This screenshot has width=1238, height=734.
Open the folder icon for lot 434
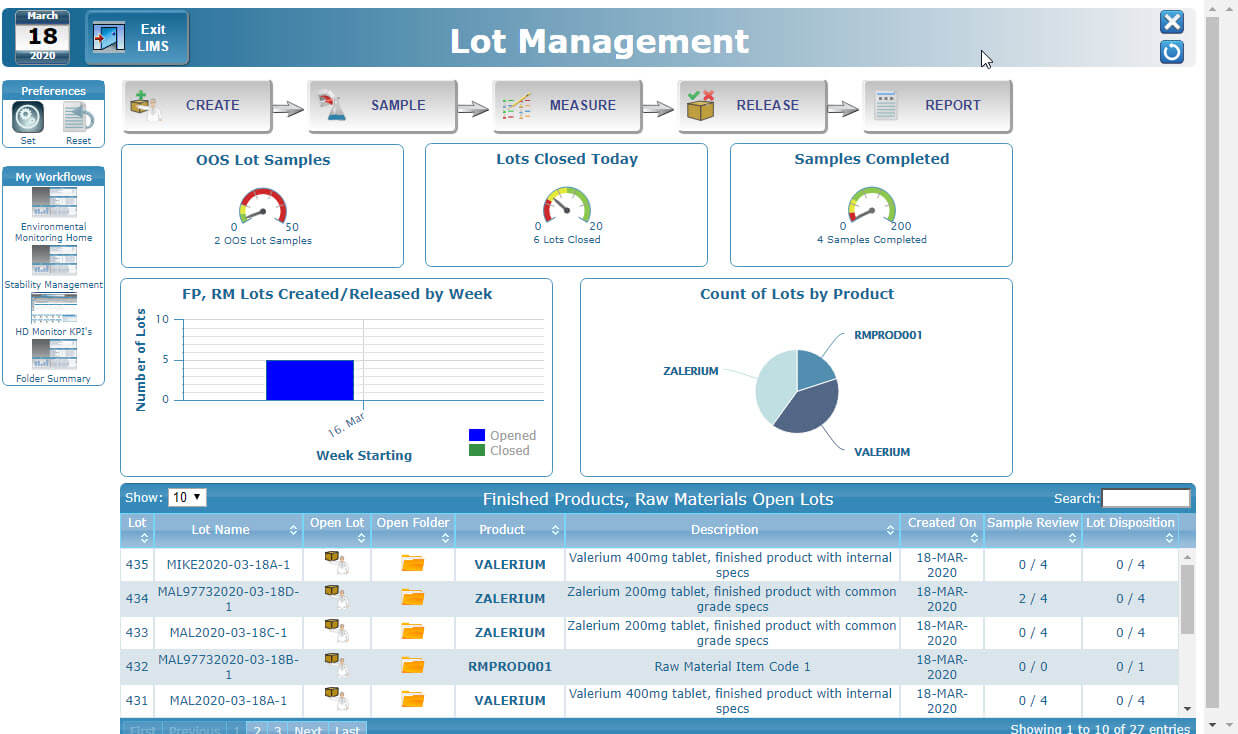[x=412, y=598]
